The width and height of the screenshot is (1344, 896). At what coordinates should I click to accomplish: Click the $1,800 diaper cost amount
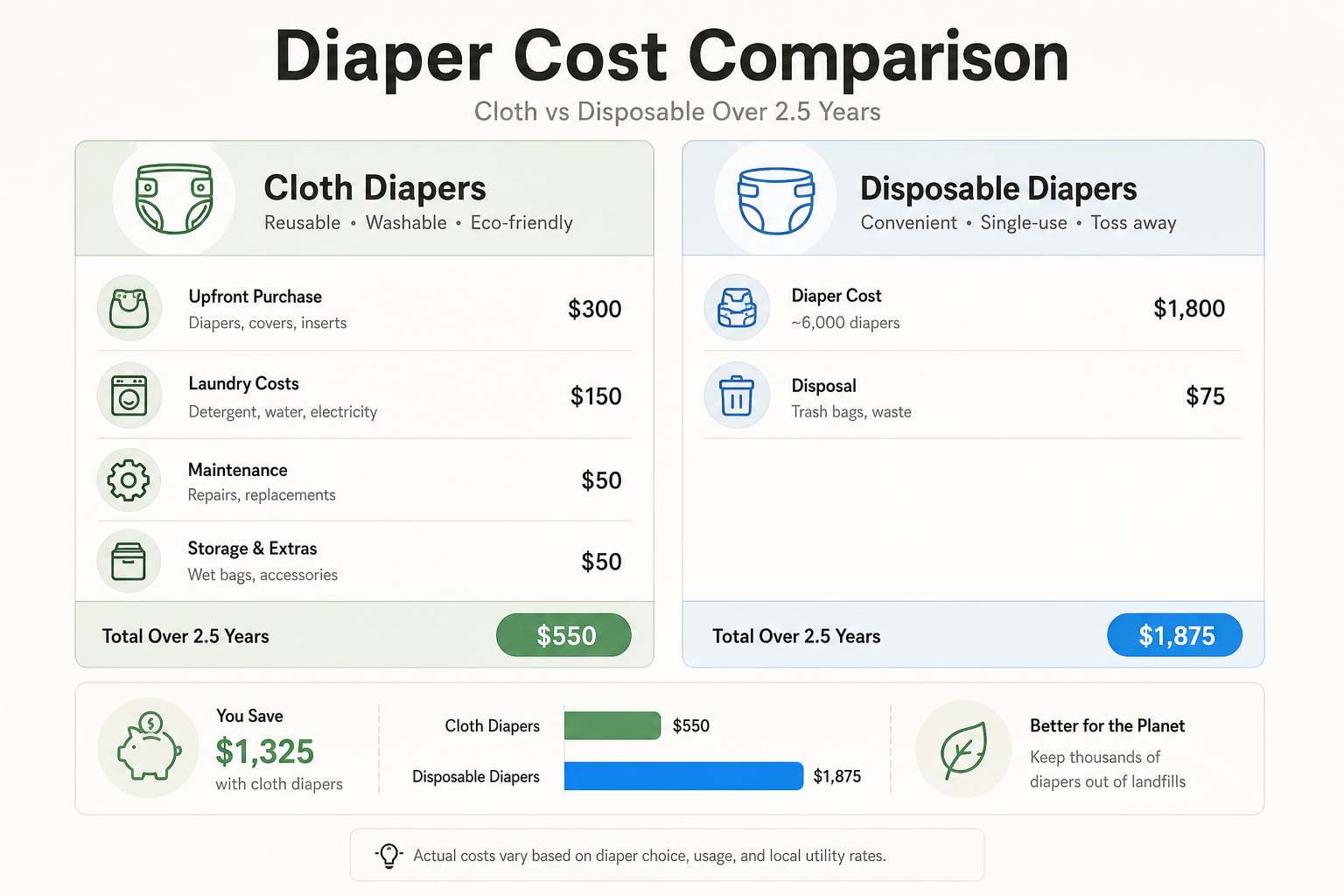pyautogui.click(x=1189, y=309)
